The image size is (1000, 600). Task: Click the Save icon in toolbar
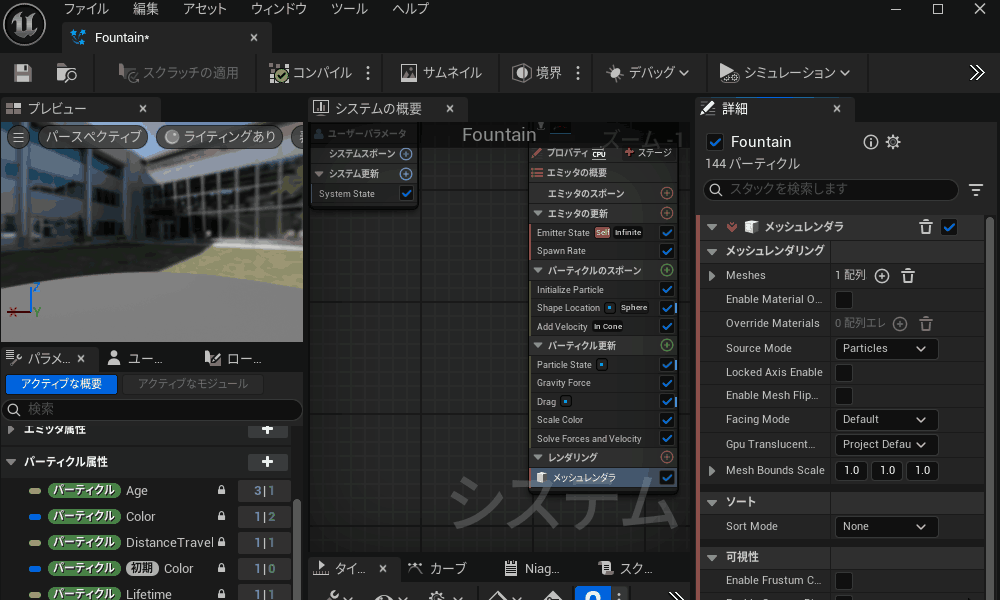(x=22, y=73)
